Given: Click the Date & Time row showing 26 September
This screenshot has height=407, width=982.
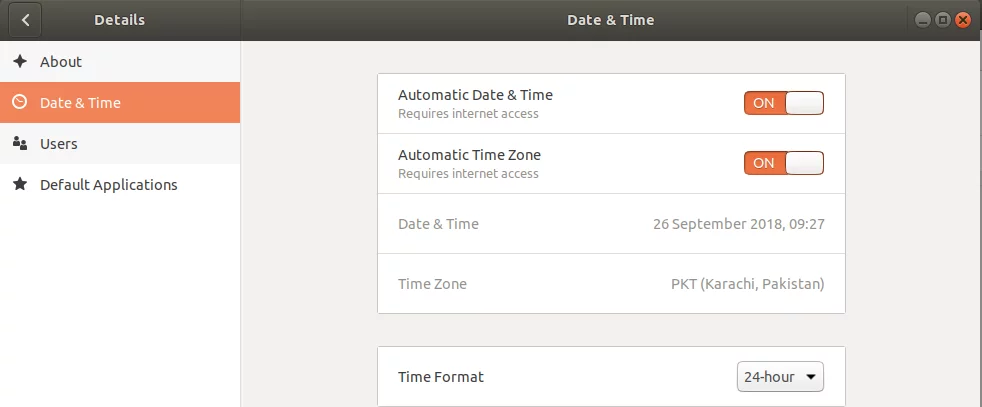Looking at the screenshot, I should point(610,224).
